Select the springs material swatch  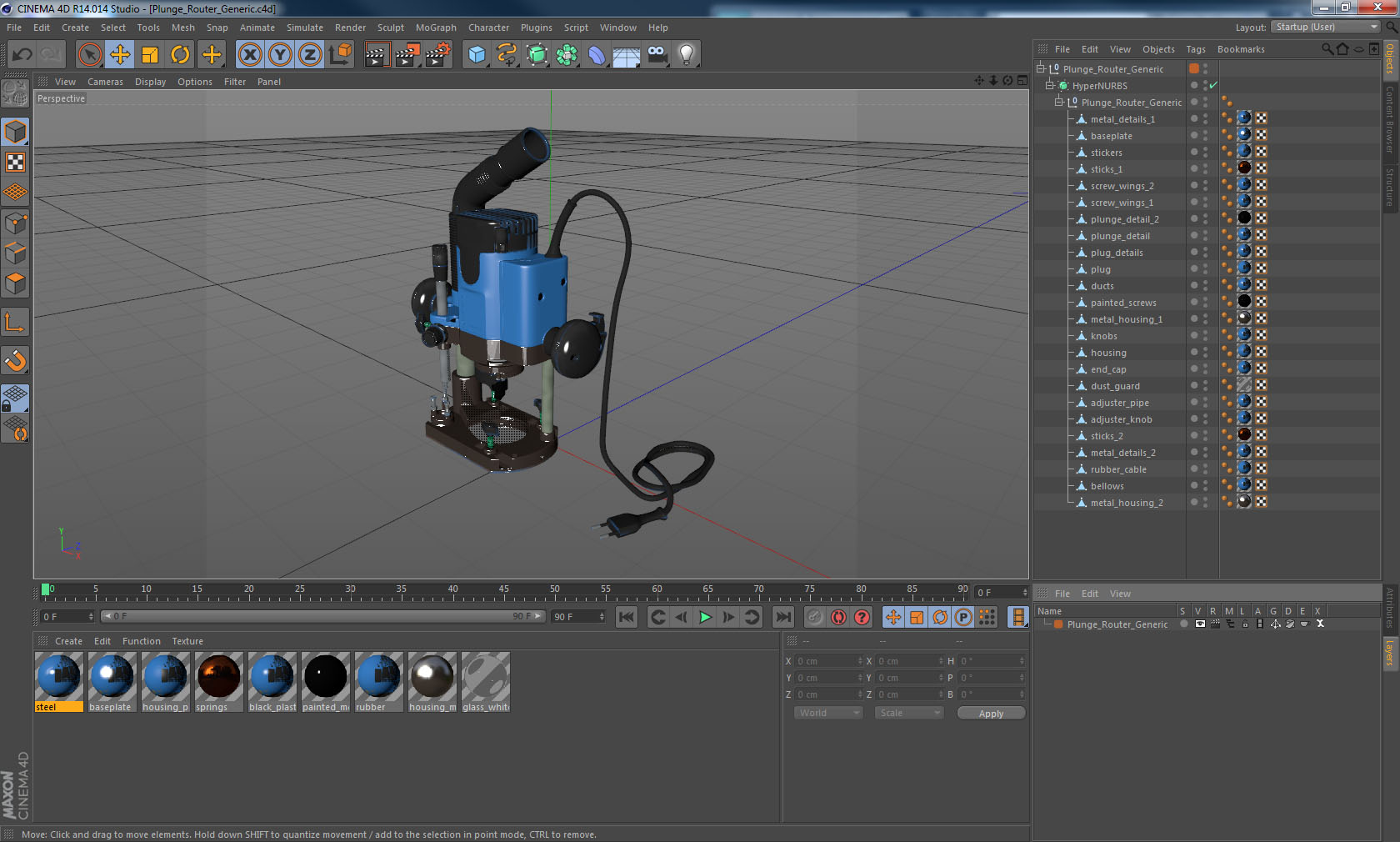click(219, 682)
